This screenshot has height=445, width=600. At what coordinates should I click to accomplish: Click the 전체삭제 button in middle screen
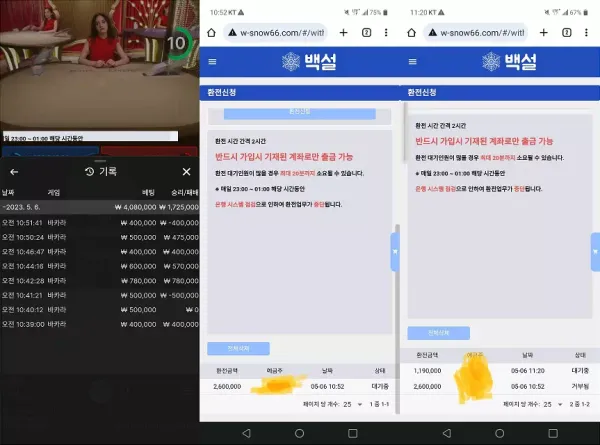click(238, 349)
